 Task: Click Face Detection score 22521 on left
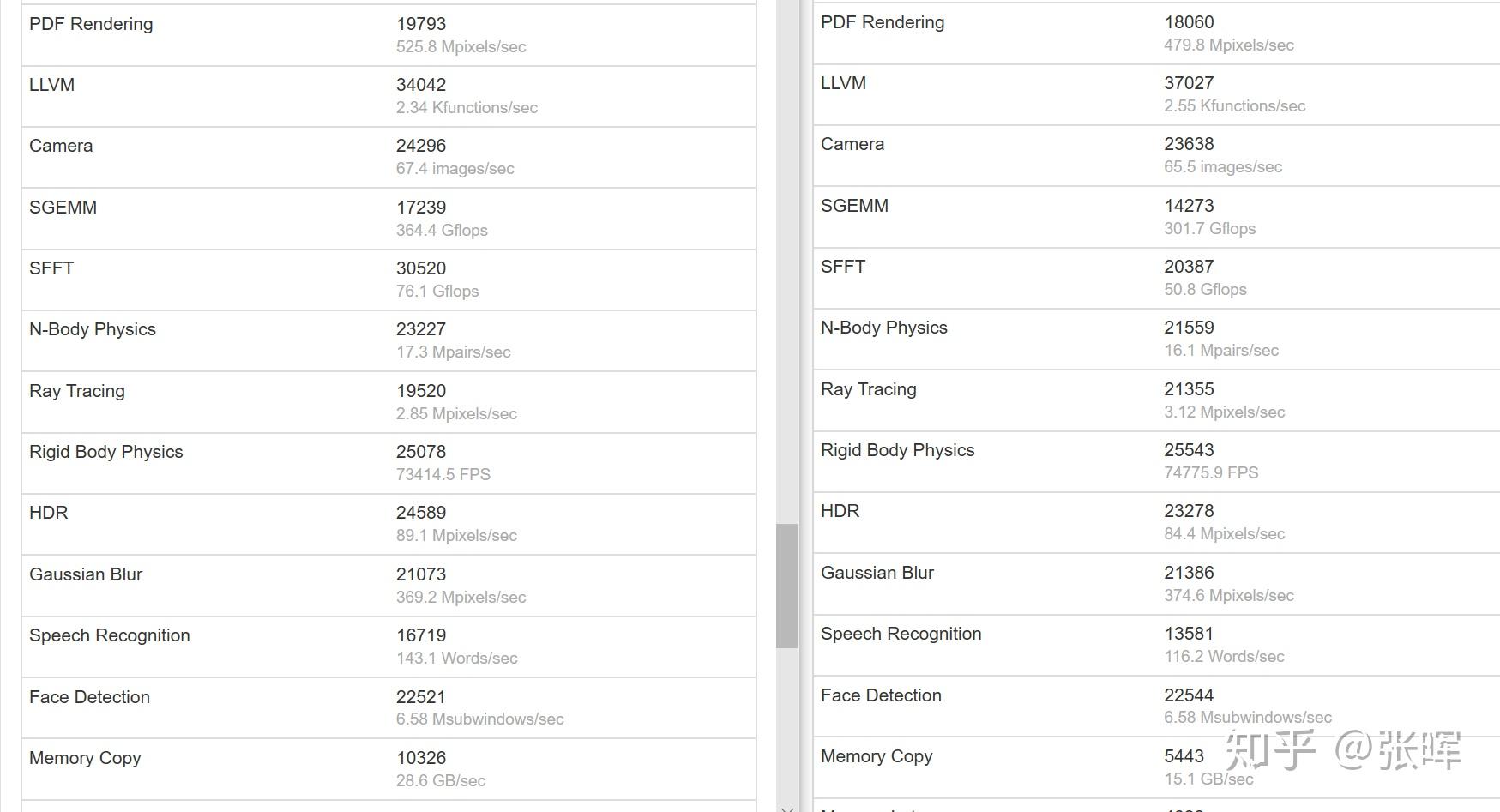pos(421,697)
